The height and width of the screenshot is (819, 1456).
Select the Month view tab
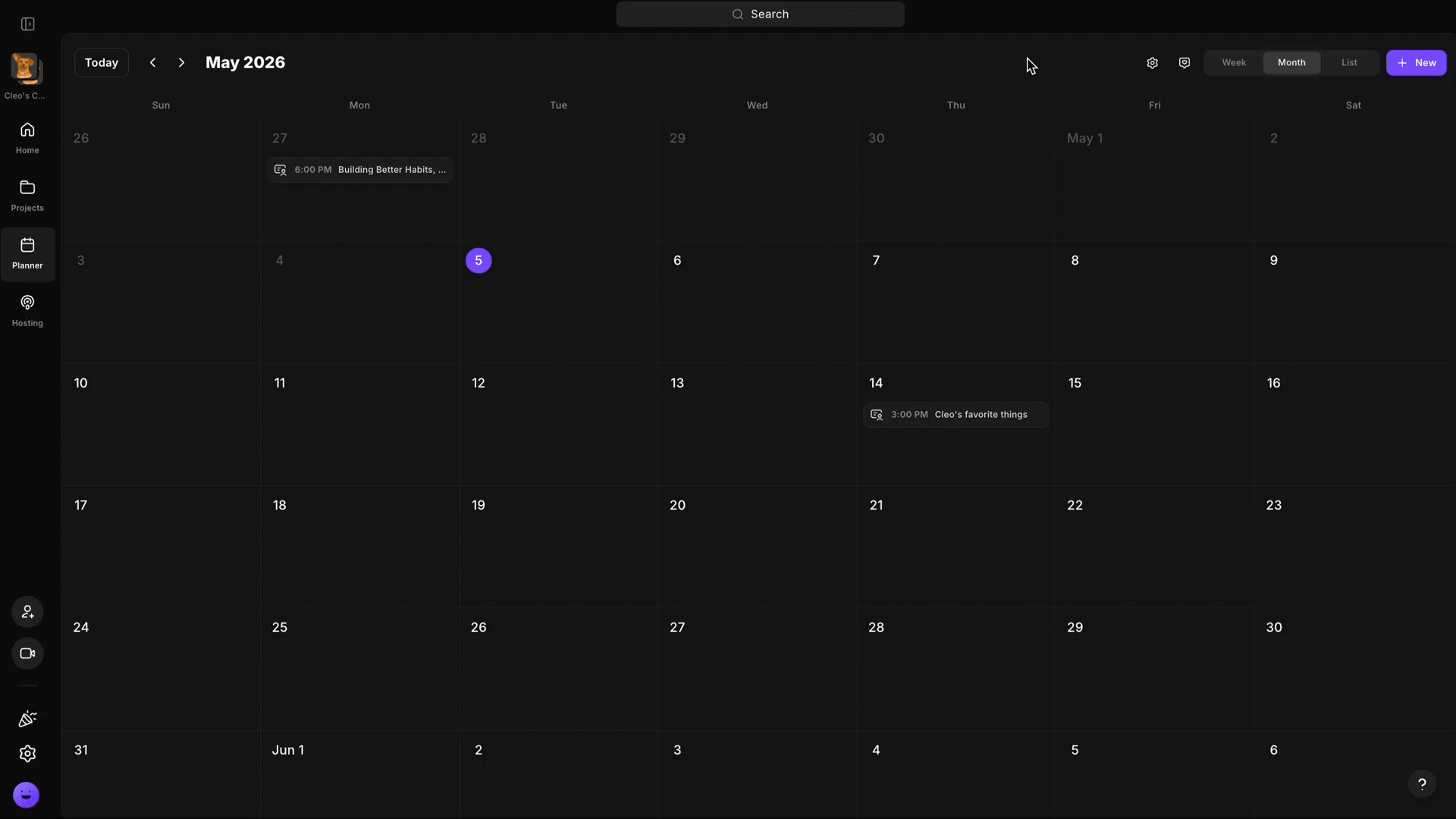tap(1291, 63)
